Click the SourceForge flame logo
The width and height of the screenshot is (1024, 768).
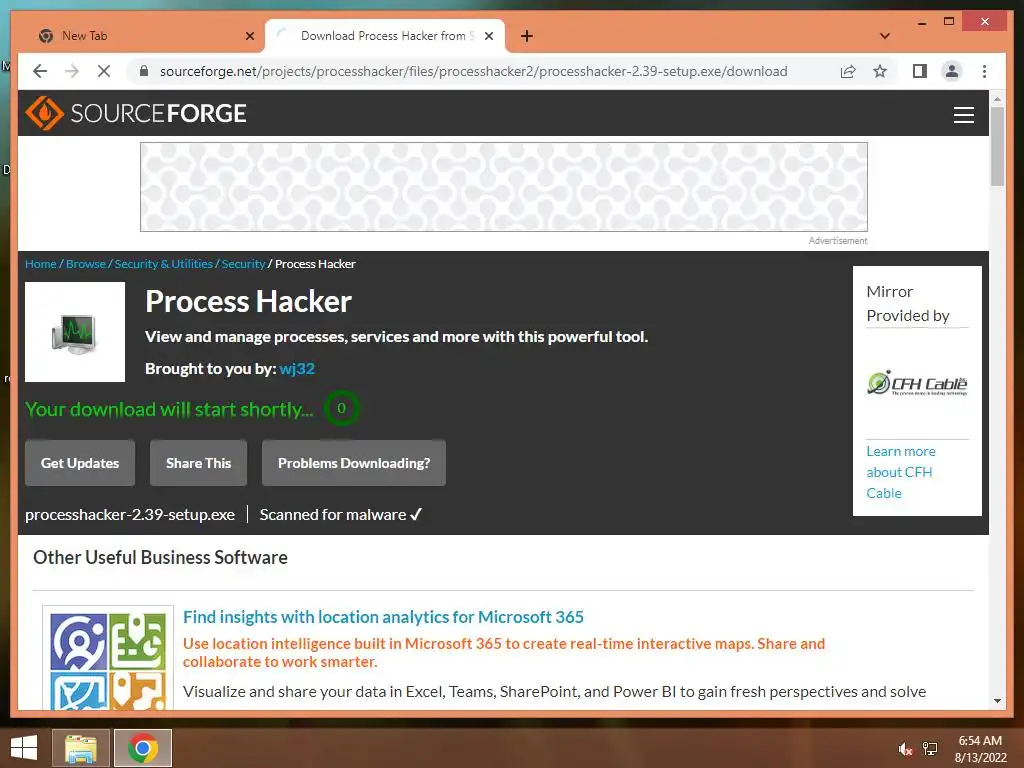pyautogui.click(x=44, y=113)
